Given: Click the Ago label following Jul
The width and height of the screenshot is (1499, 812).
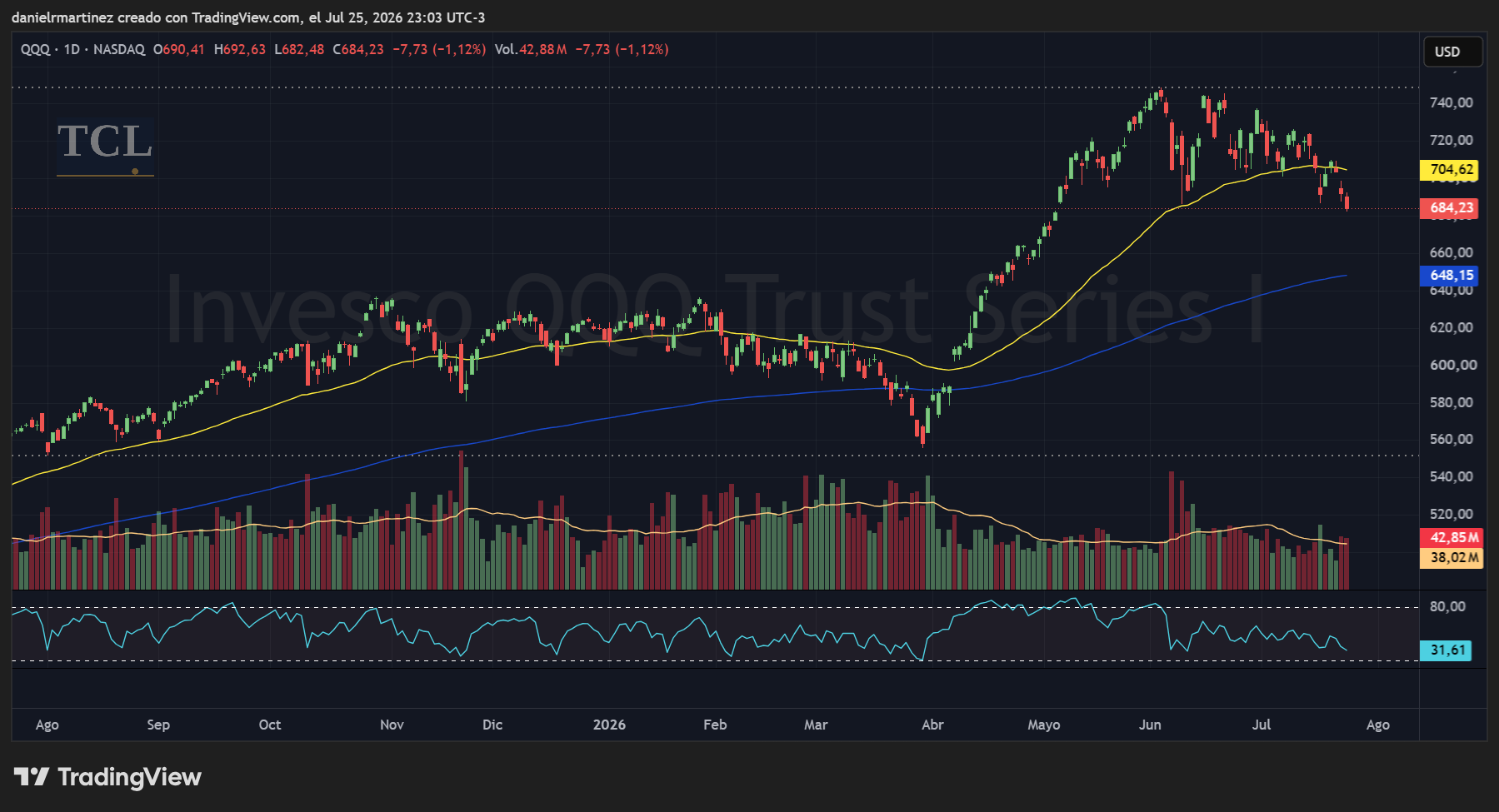Looking at the screenshot, I should point(1378,725).
